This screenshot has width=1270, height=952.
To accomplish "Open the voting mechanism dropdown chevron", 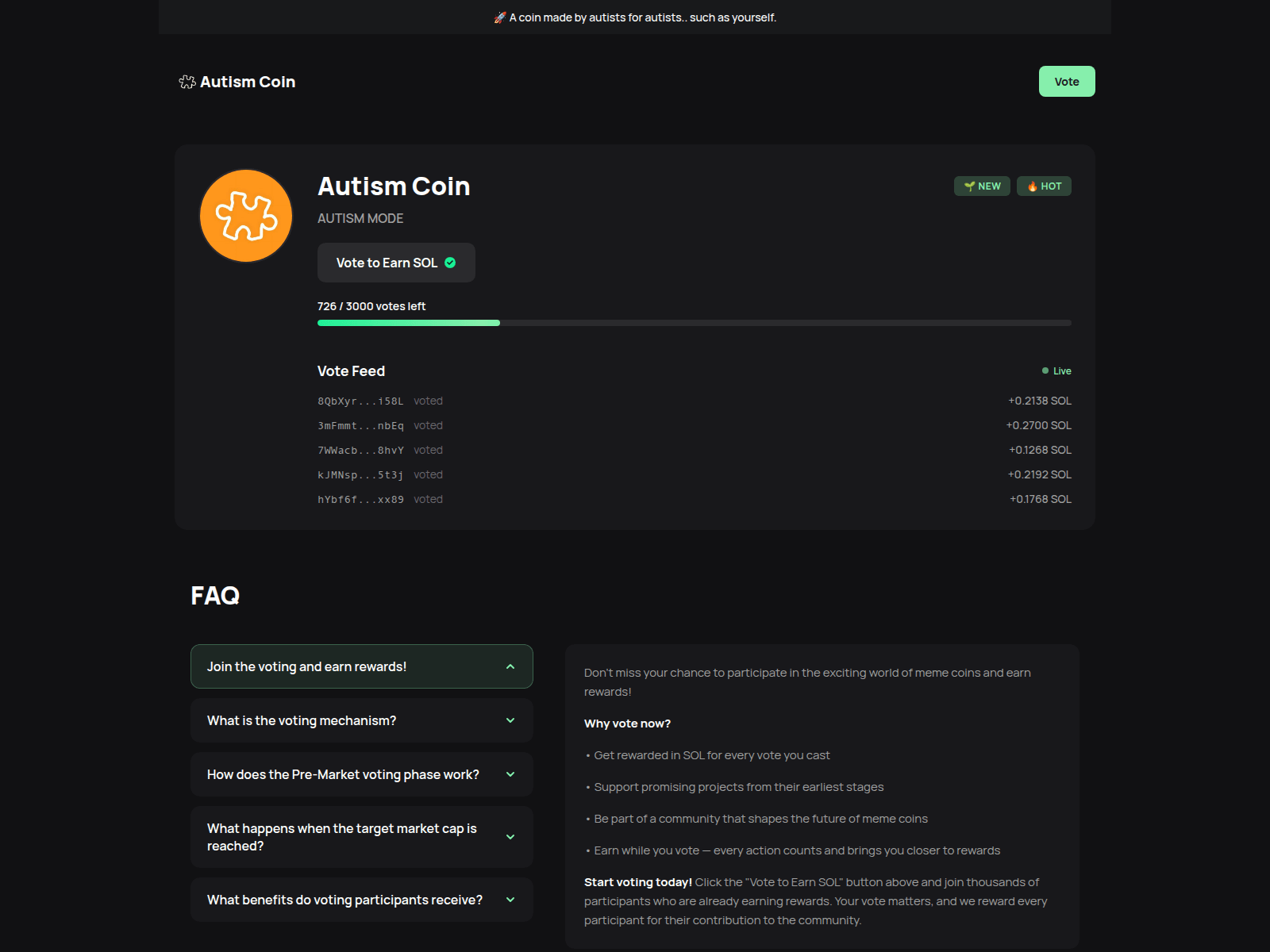I will (x=510, y=720).
